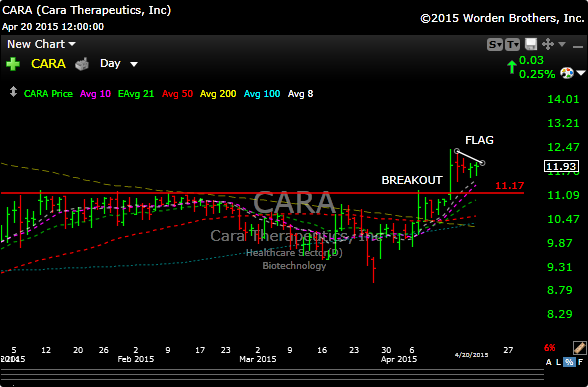Click the hammer icon beside CARA symbol
This screenshot has width=588, height=387.
click(82, 64)
